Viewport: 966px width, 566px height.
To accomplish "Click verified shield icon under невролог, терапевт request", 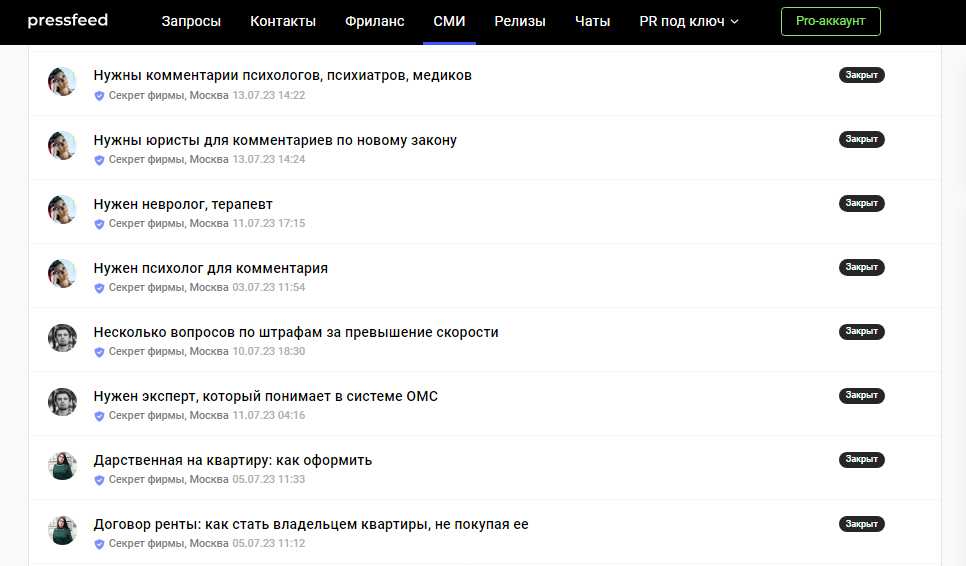I will click(x=99, y=224).
